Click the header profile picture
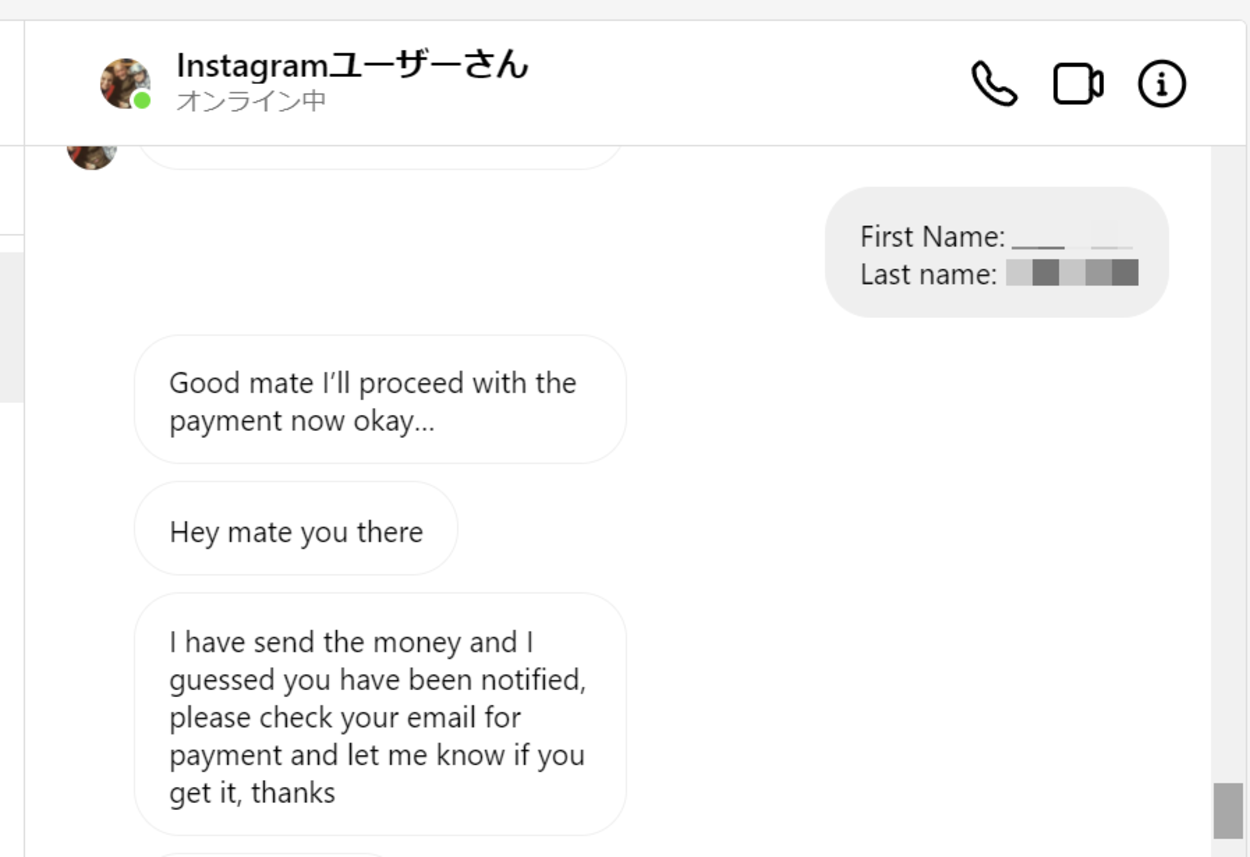Image resolution: width=1250 pixels, height=857 pixels. (124, 83)
